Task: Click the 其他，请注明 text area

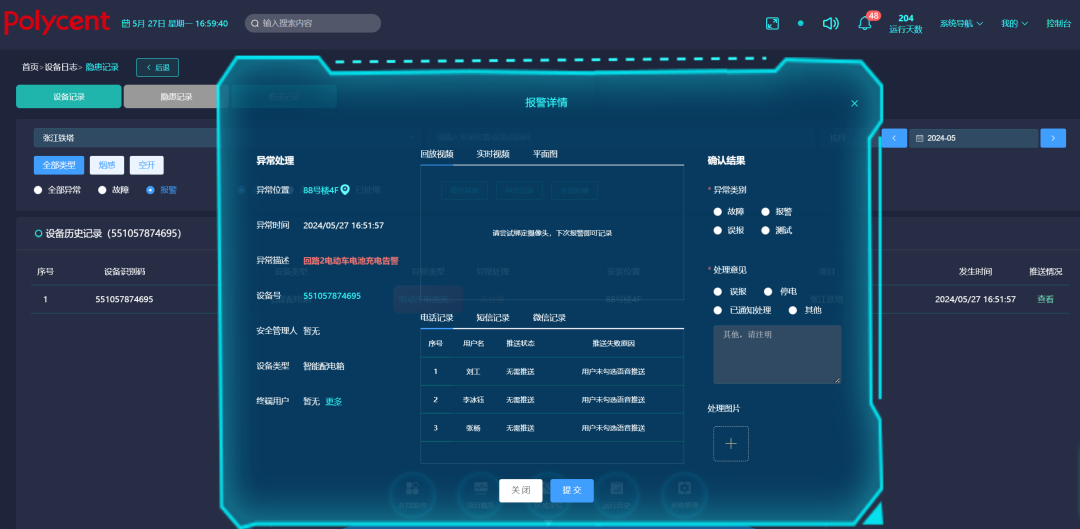Action: click(x=777, y=354)
